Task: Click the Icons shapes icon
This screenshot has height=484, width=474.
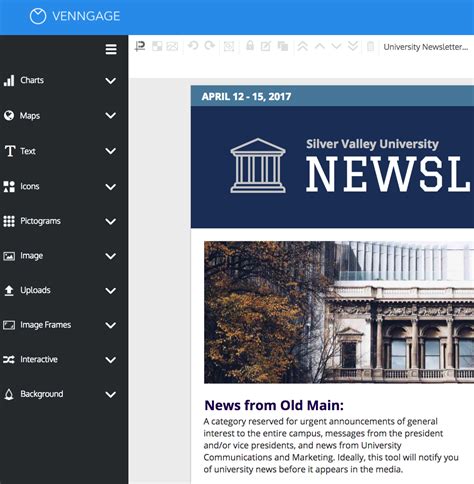Action: click(9, 186)
